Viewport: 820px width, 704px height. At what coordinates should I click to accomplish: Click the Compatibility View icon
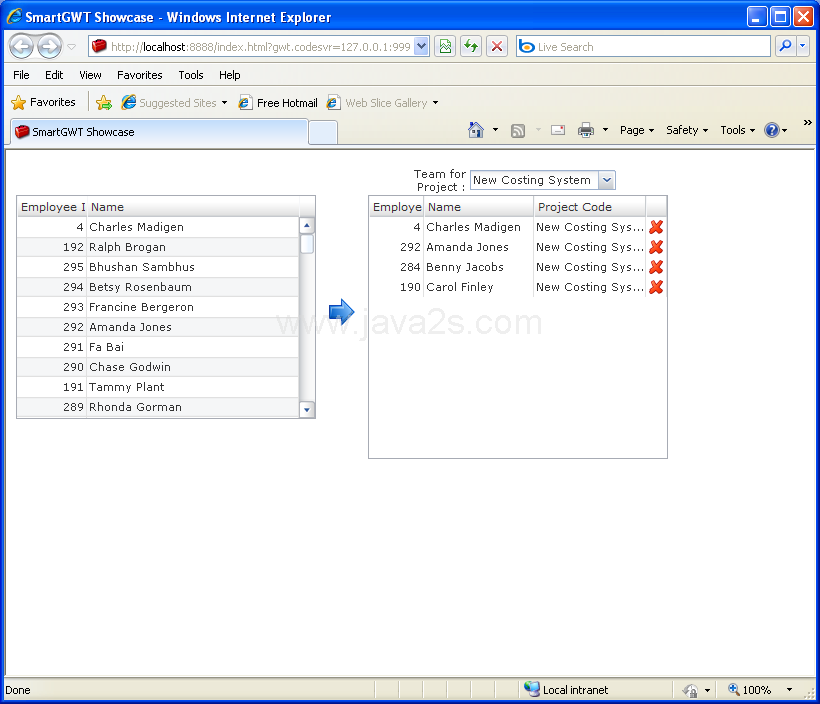click(x=445, y=47)
